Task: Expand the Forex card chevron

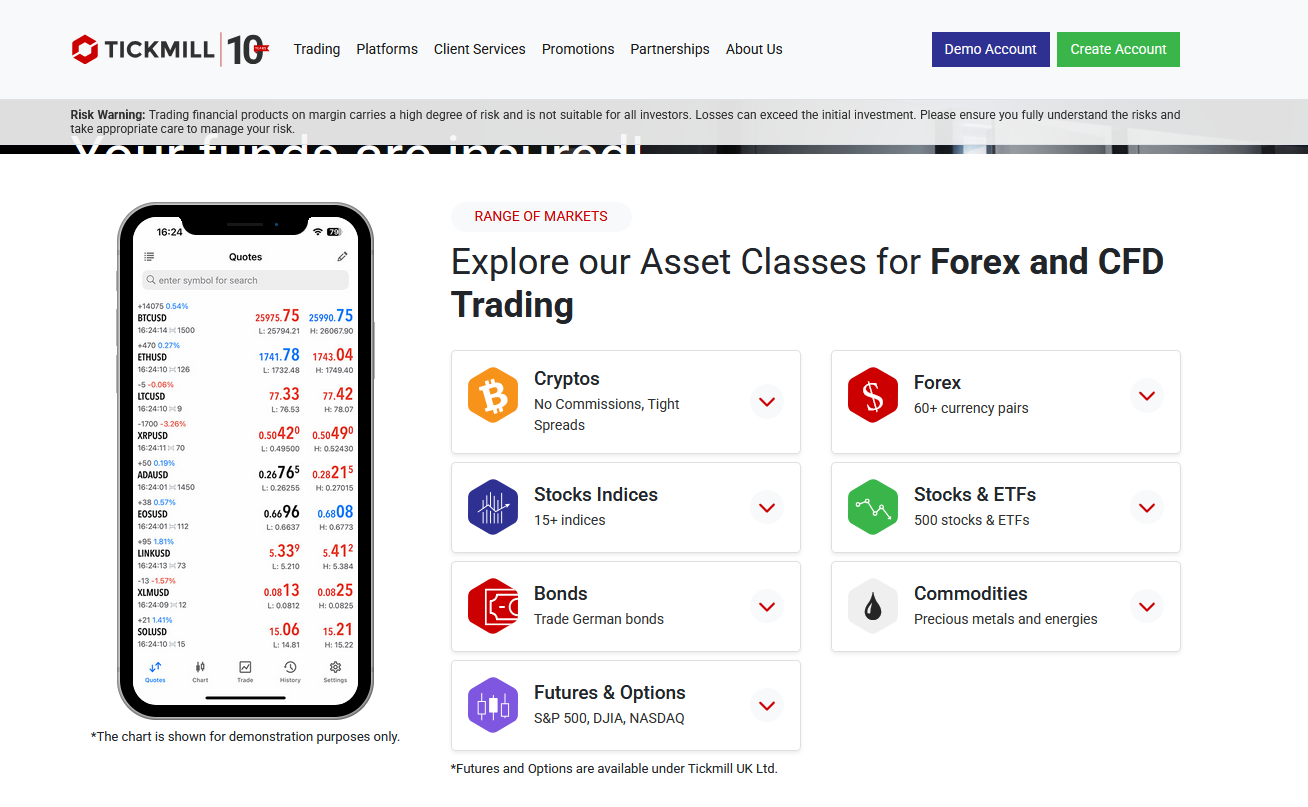Action: tap(1147, 396)
